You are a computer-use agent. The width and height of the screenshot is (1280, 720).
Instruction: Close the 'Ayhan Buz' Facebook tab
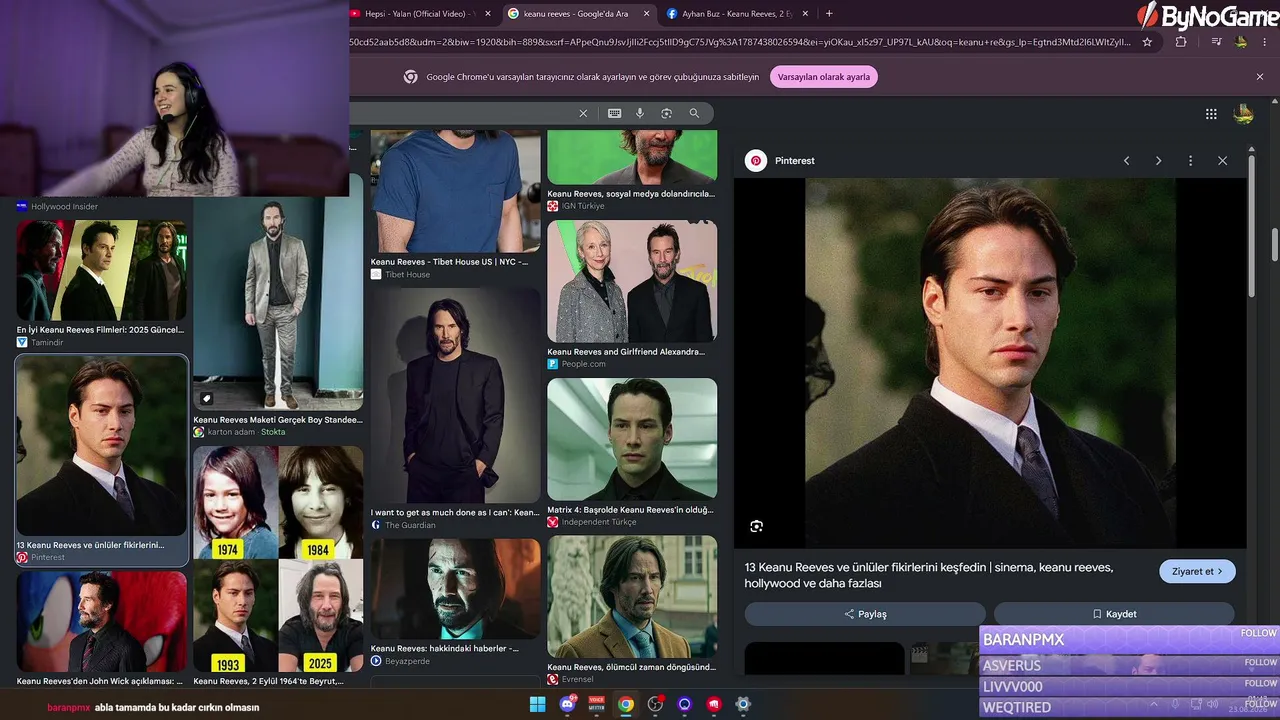(805, 14)
